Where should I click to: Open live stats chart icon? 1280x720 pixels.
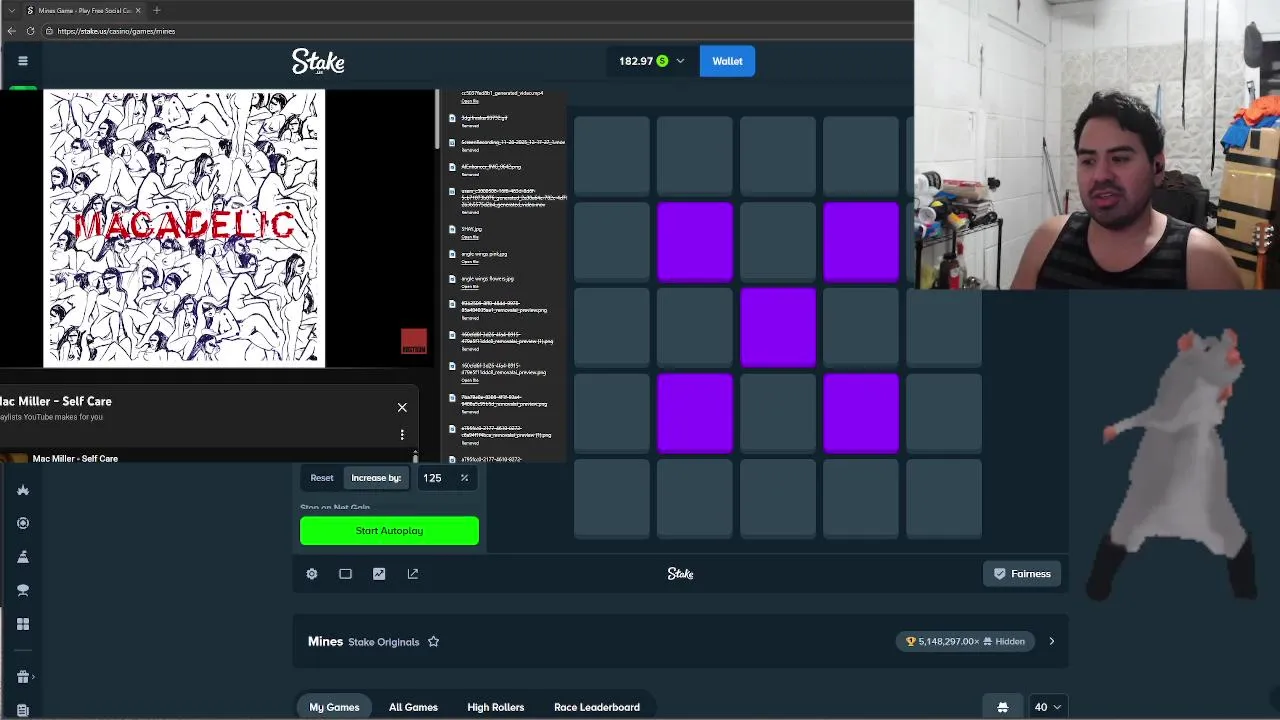(379, 574)
